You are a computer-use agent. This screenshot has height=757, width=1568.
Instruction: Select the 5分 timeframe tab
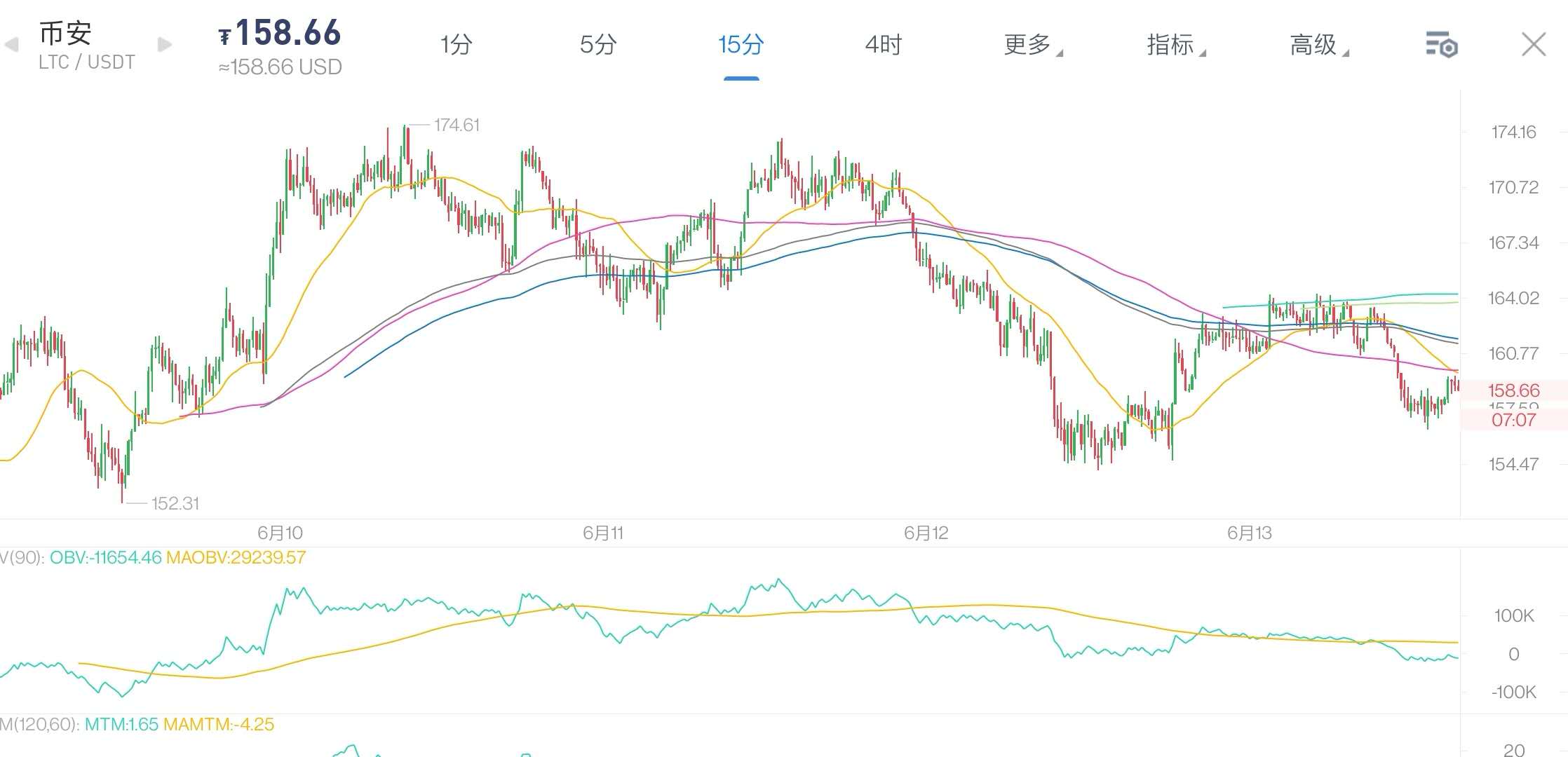(x=598, y=45)
